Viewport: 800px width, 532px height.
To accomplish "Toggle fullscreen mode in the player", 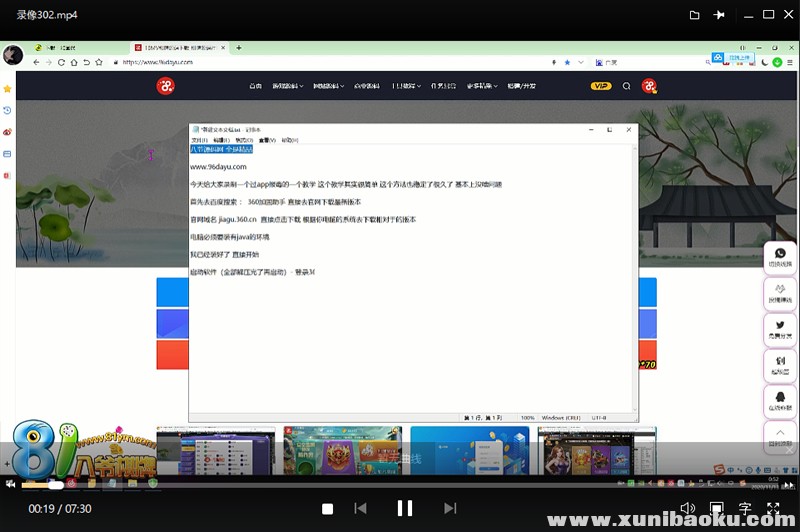I will click(x=773, y=509).
